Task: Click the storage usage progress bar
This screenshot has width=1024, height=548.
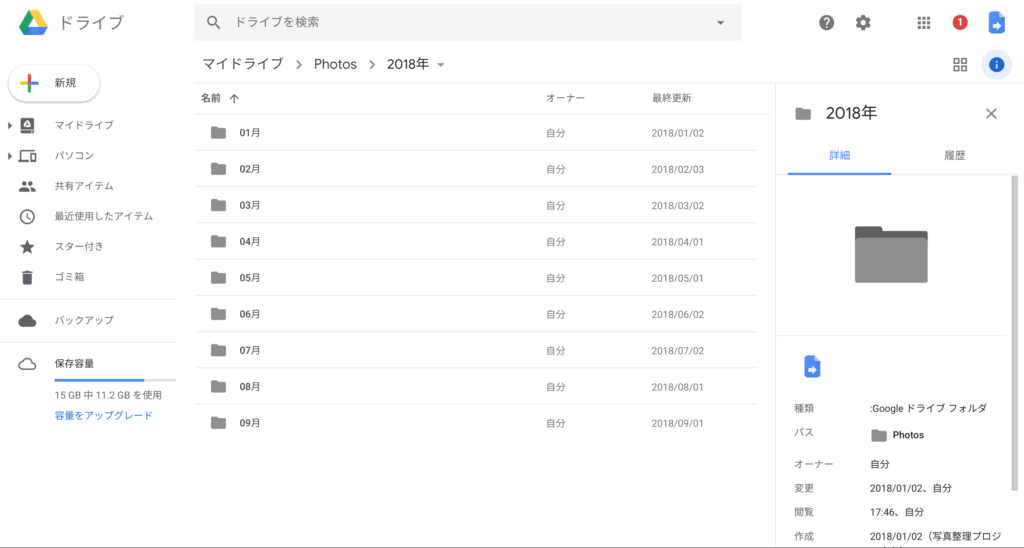Action: (x=114, y=381)
